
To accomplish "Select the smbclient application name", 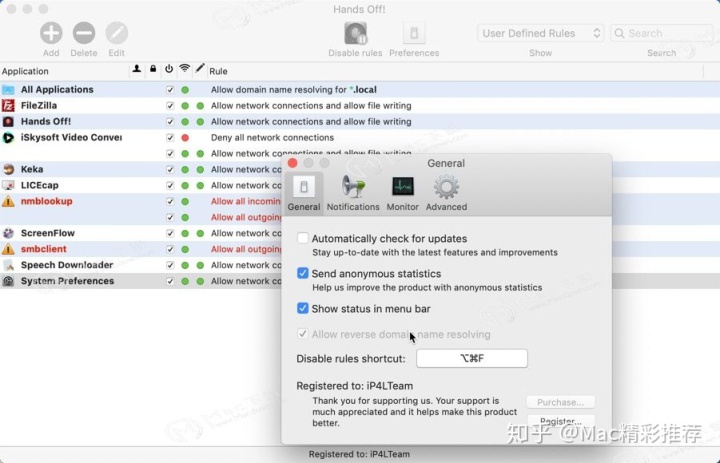I will pos(44,249).
